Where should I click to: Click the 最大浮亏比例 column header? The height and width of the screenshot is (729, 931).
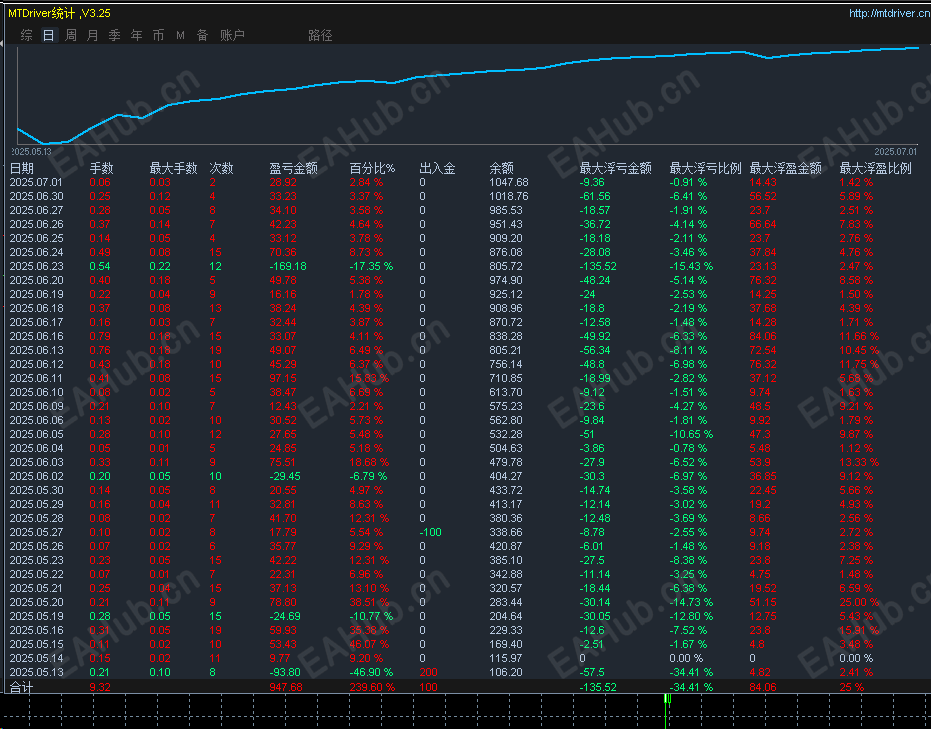[x=705, y=169]
